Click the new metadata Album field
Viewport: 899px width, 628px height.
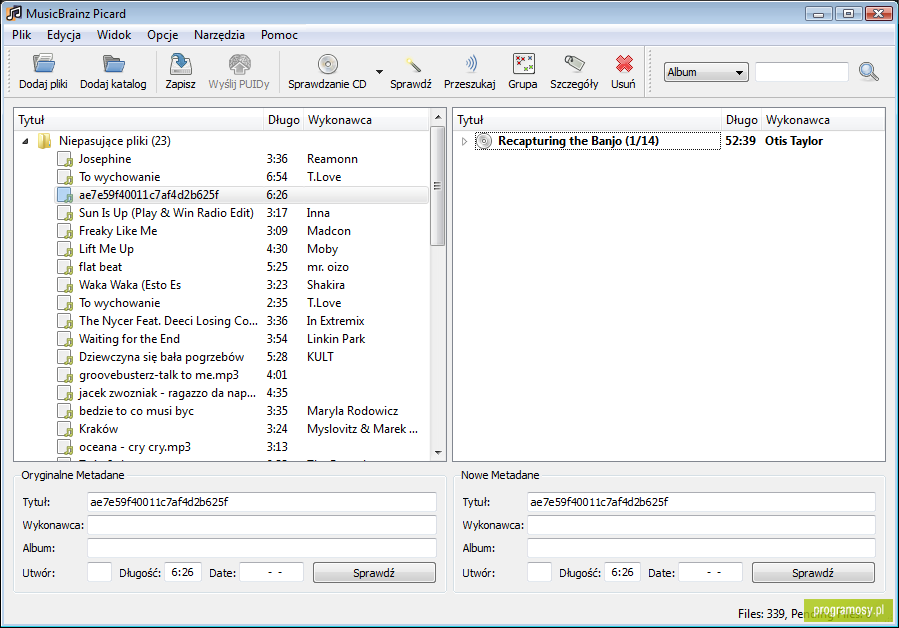[701, 548]
